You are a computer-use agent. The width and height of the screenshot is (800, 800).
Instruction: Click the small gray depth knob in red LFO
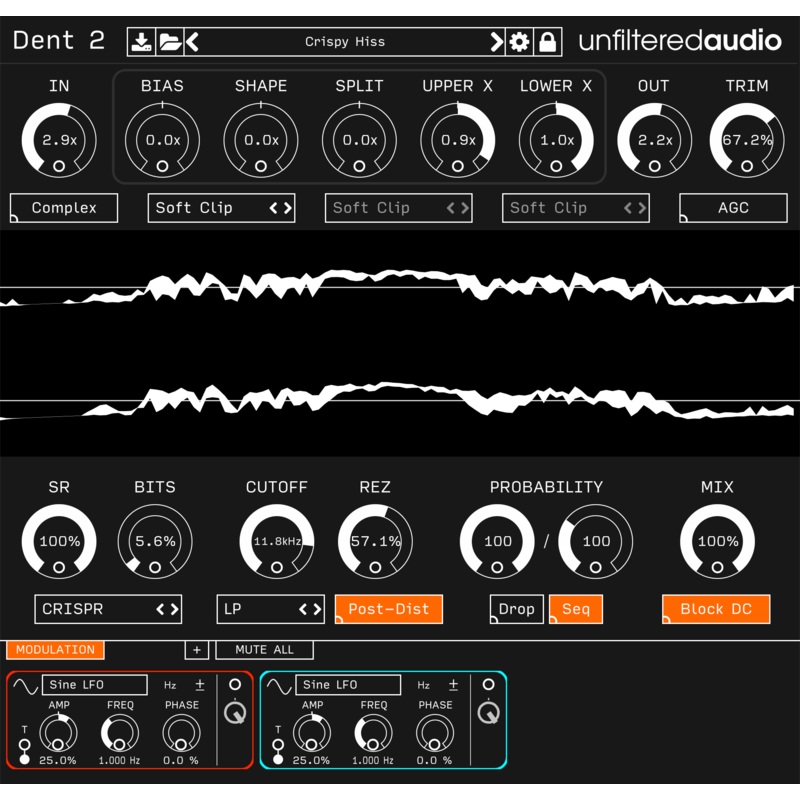click(235, 713)
